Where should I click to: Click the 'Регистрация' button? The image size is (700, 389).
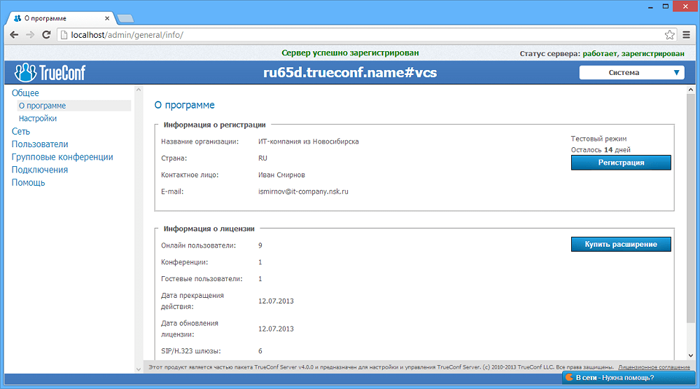pyautogui.click(x=621, y=163)
